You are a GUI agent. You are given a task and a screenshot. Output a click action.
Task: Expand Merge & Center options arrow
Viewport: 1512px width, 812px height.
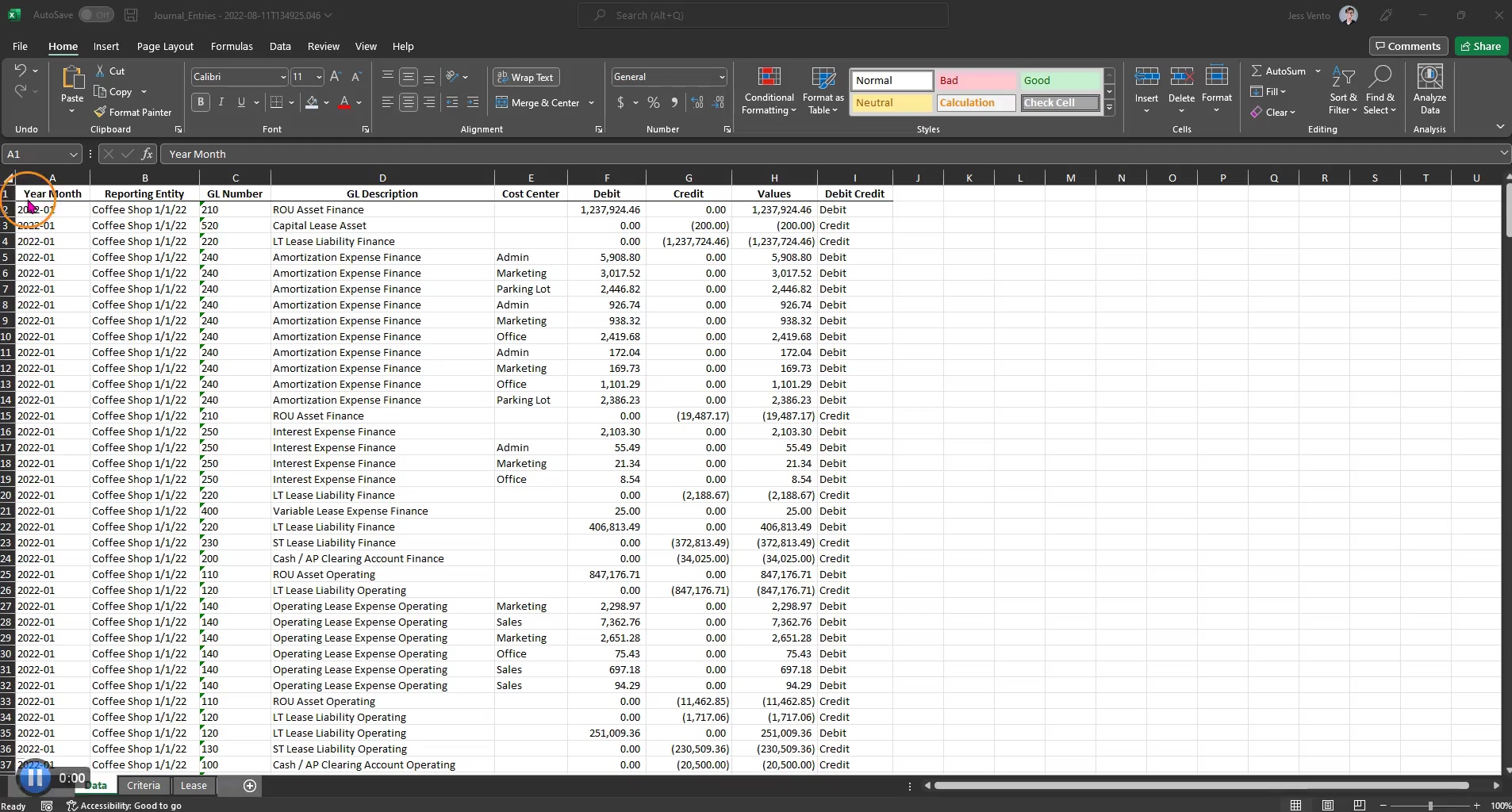click(592, 103)
